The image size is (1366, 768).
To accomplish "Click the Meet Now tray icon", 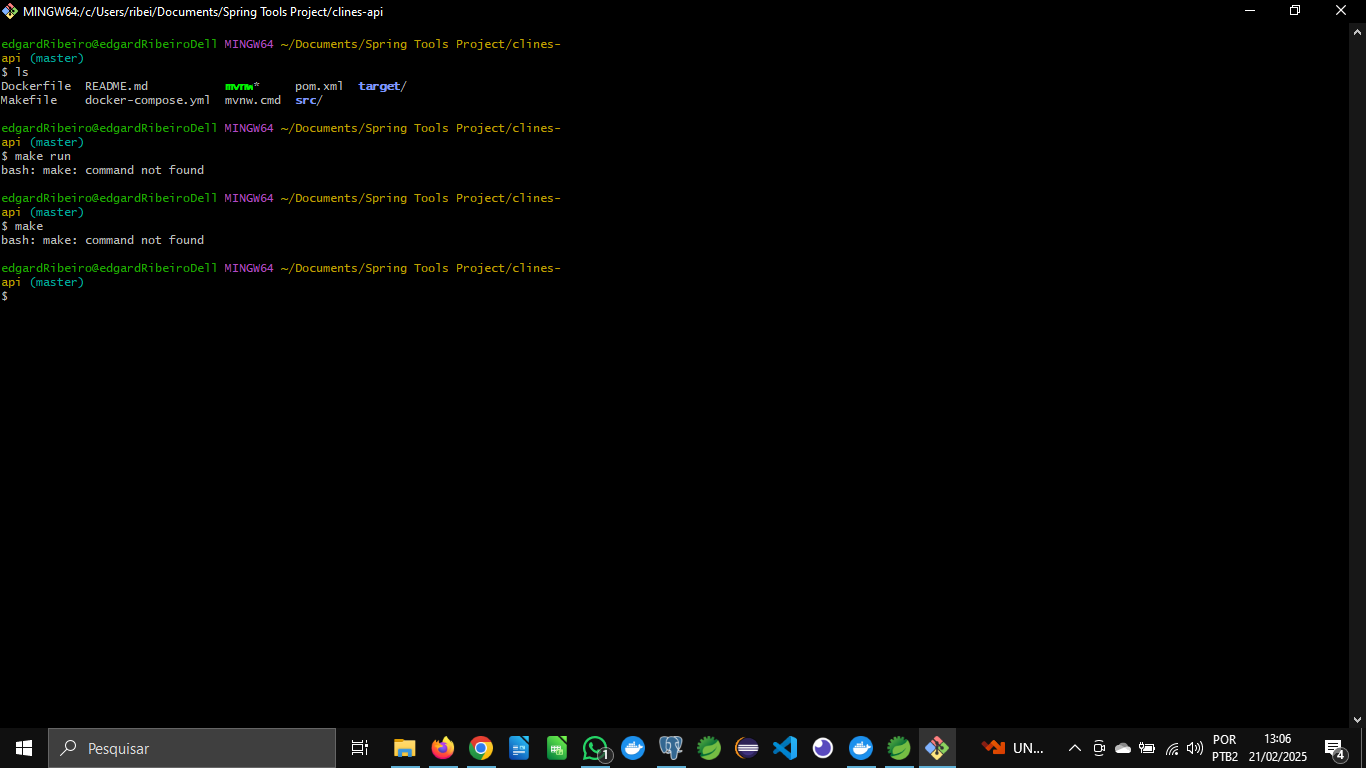I will coord(1099,748).
